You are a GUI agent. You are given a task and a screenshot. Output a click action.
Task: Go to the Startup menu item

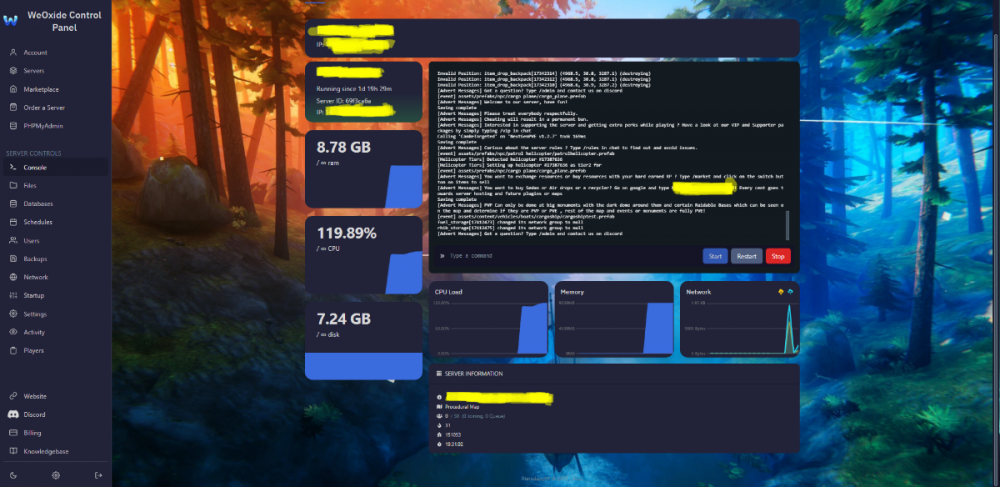[33, 296]
